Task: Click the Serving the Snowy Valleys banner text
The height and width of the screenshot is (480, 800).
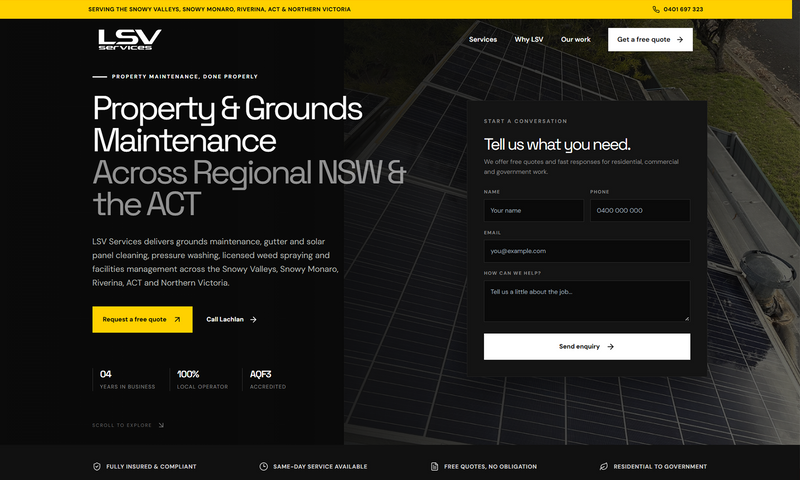Action: pos(219,9)
